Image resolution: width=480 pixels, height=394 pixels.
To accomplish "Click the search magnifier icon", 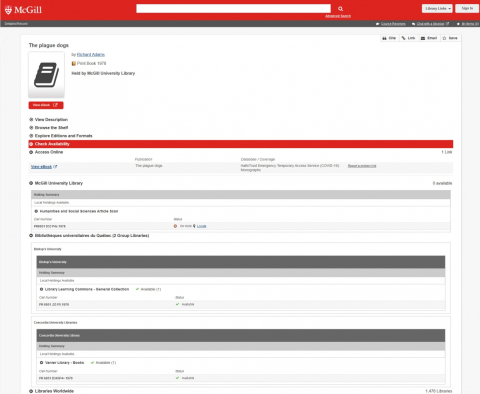I will click(340, 9).
